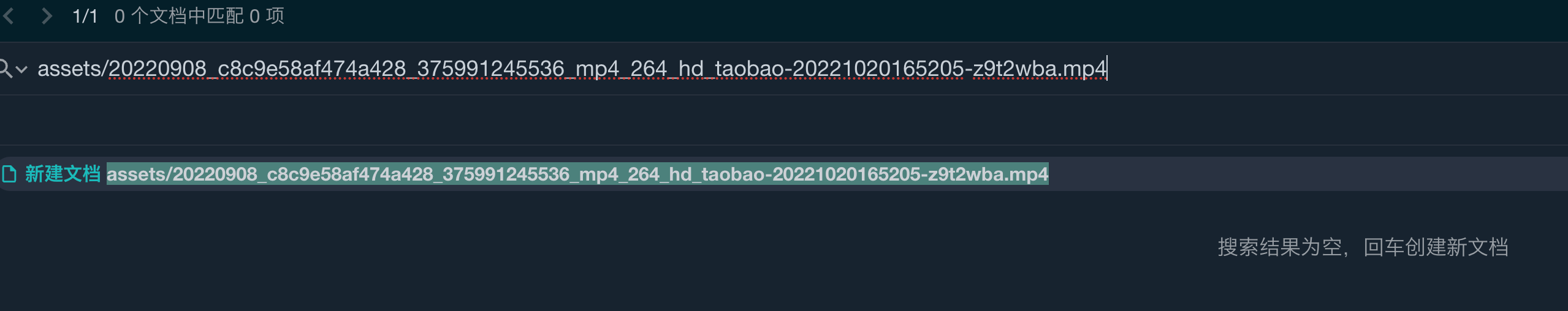
Task: Click the 新建文档 label
Action: [63, 174]
